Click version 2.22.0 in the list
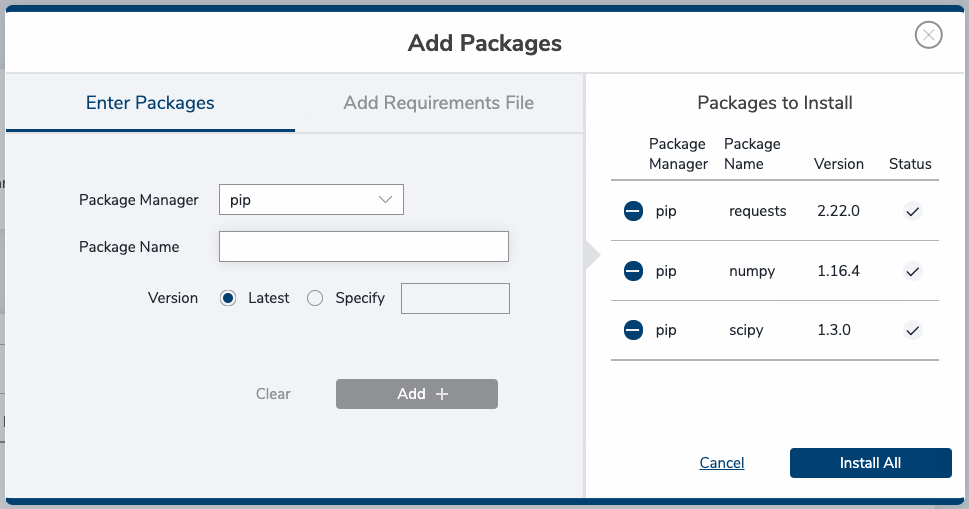The height and width of the screenshot is (509, 969). tap(839, 211)
